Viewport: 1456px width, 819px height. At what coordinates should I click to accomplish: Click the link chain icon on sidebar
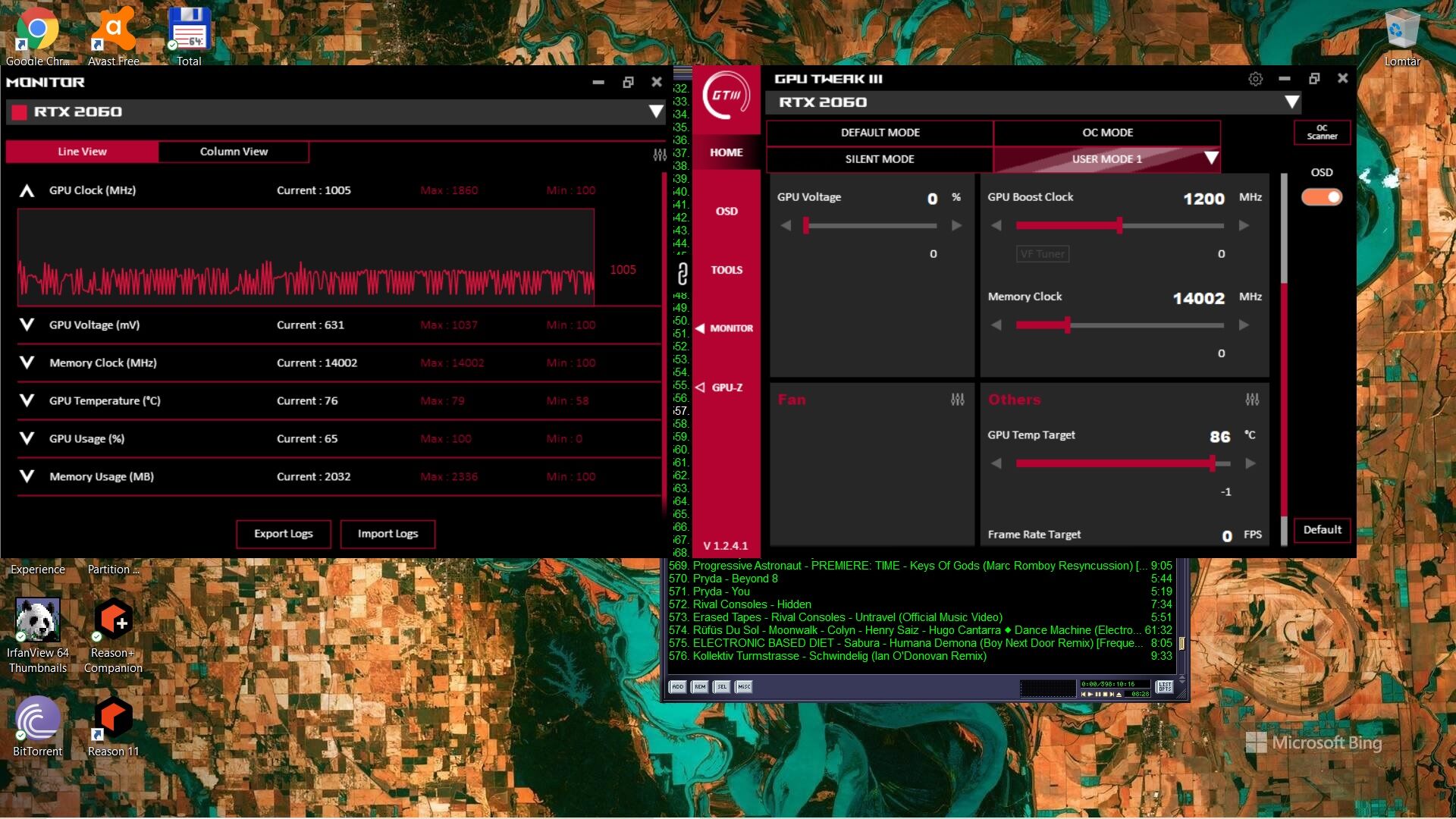coord(682,273)
